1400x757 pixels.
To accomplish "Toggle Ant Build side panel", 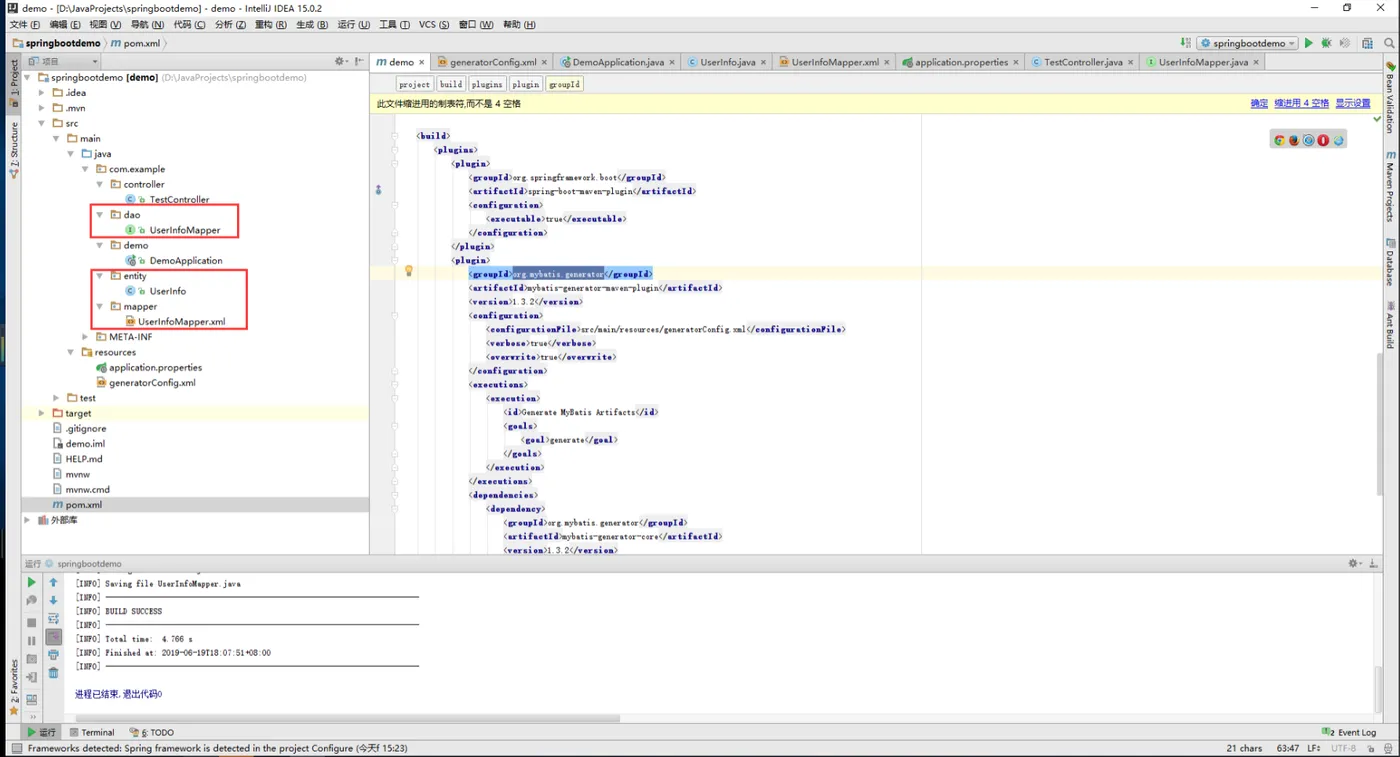I will click(1390, 325).
